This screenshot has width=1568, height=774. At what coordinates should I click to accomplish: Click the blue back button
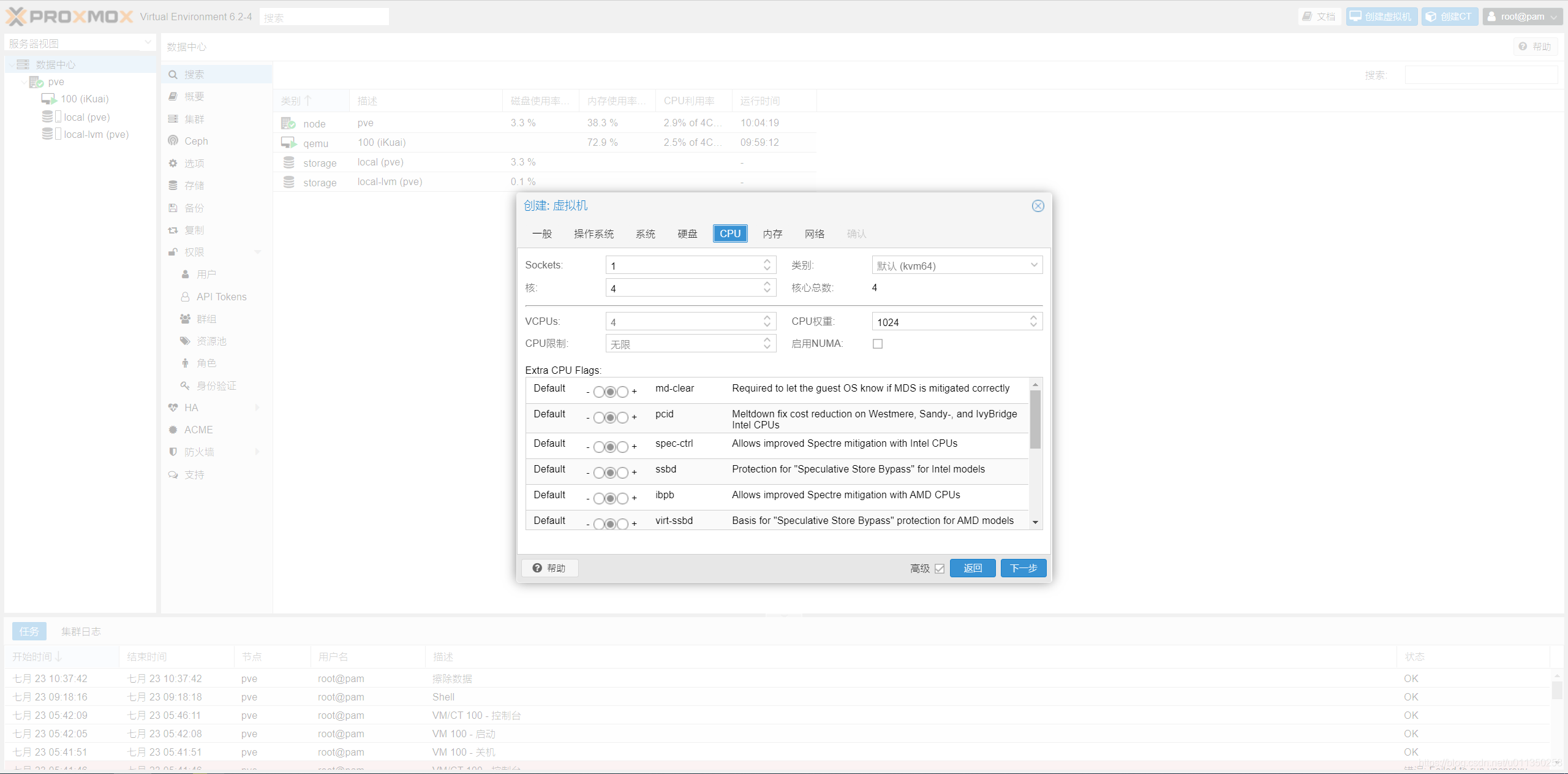(x=972, y=569)
